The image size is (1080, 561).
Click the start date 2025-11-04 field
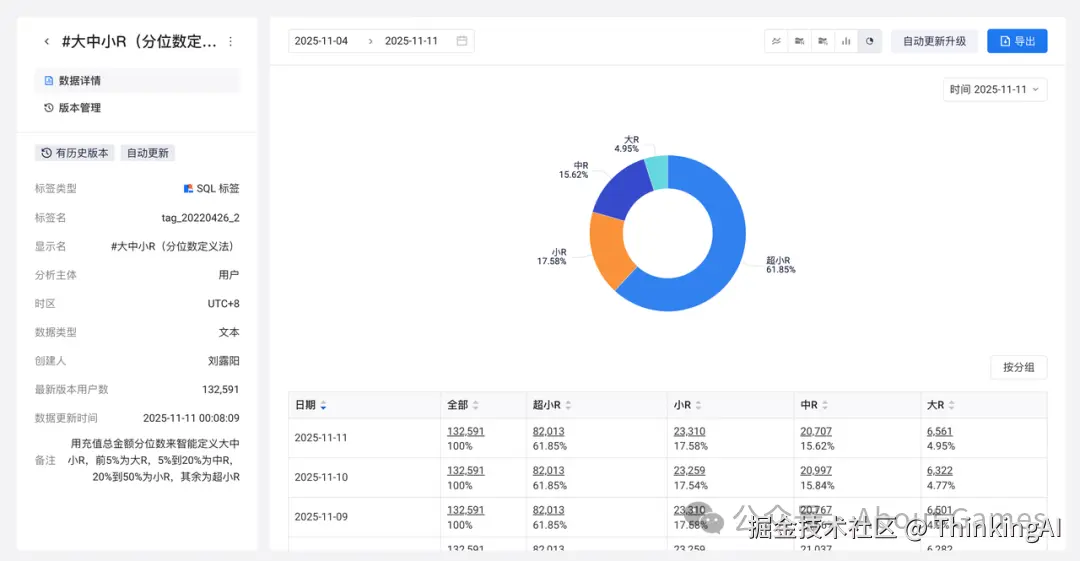322,41
